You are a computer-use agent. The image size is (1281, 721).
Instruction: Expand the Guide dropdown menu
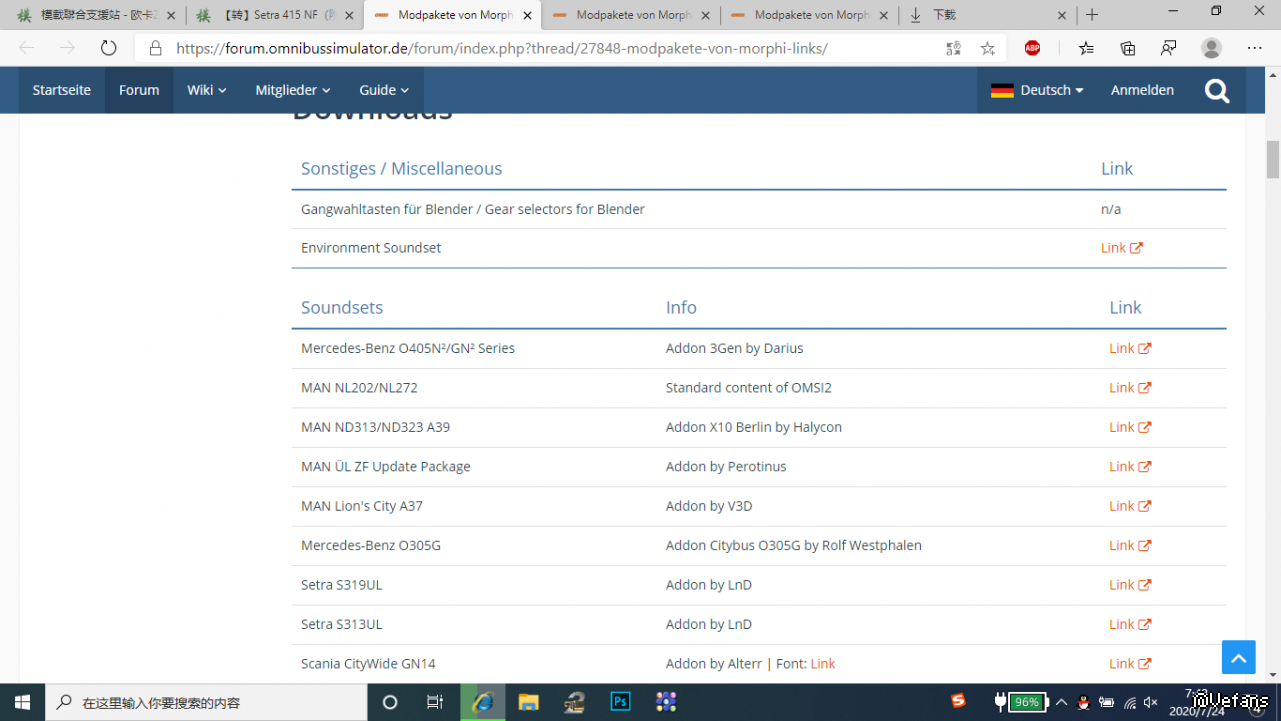(384, 90)
